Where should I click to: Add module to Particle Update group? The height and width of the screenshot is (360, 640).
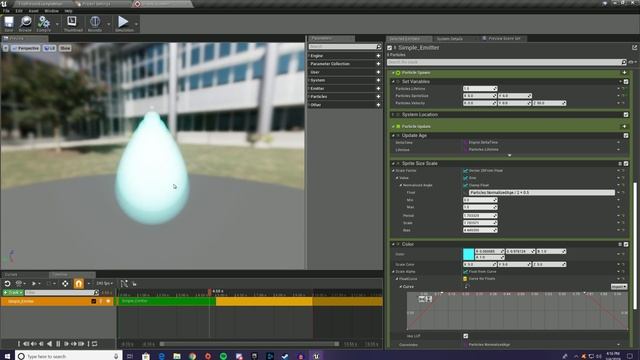coord(624,126)
